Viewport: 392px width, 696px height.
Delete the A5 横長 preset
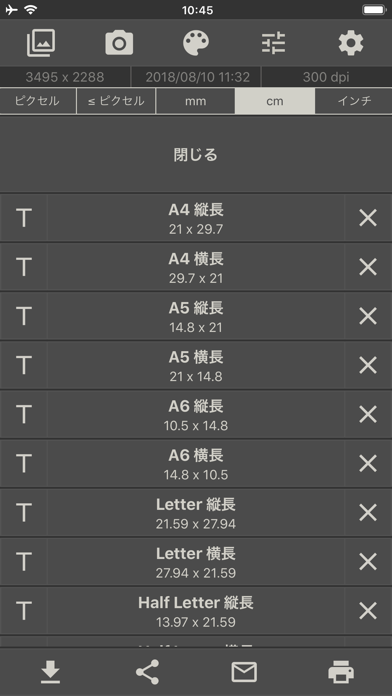368,365
